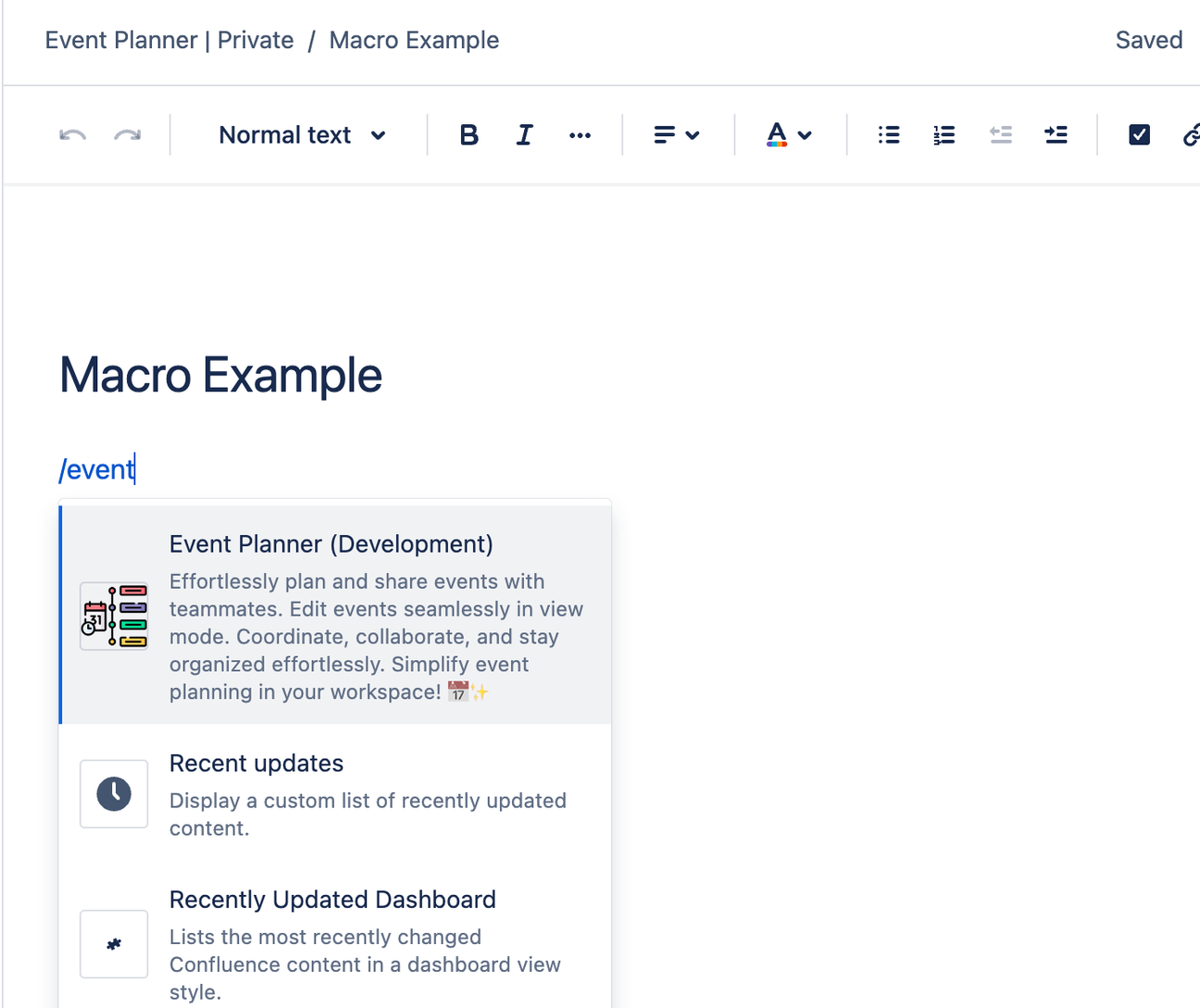Image resolution: width=1200 pixels, height=1008 pixels.
Task: Click the Macro Example breadcrumb link
Action: (x=414, y=41)
